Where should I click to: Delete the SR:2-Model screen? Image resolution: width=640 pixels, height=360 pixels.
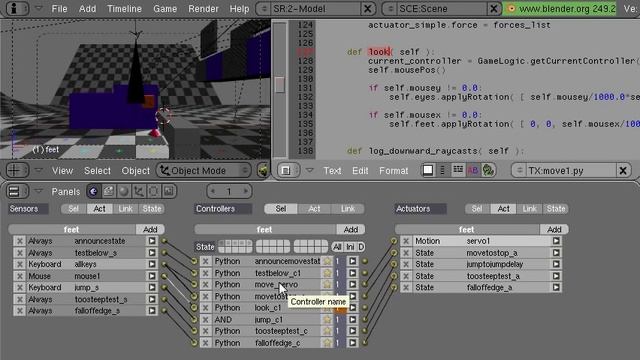[x=367, y=9]
